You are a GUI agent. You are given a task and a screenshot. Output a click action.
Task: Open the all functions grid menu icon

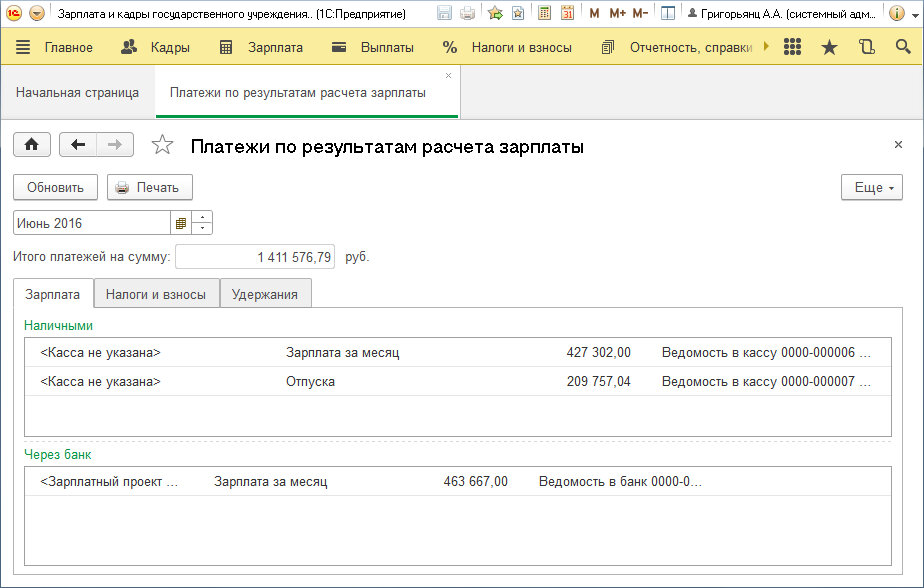792,48
